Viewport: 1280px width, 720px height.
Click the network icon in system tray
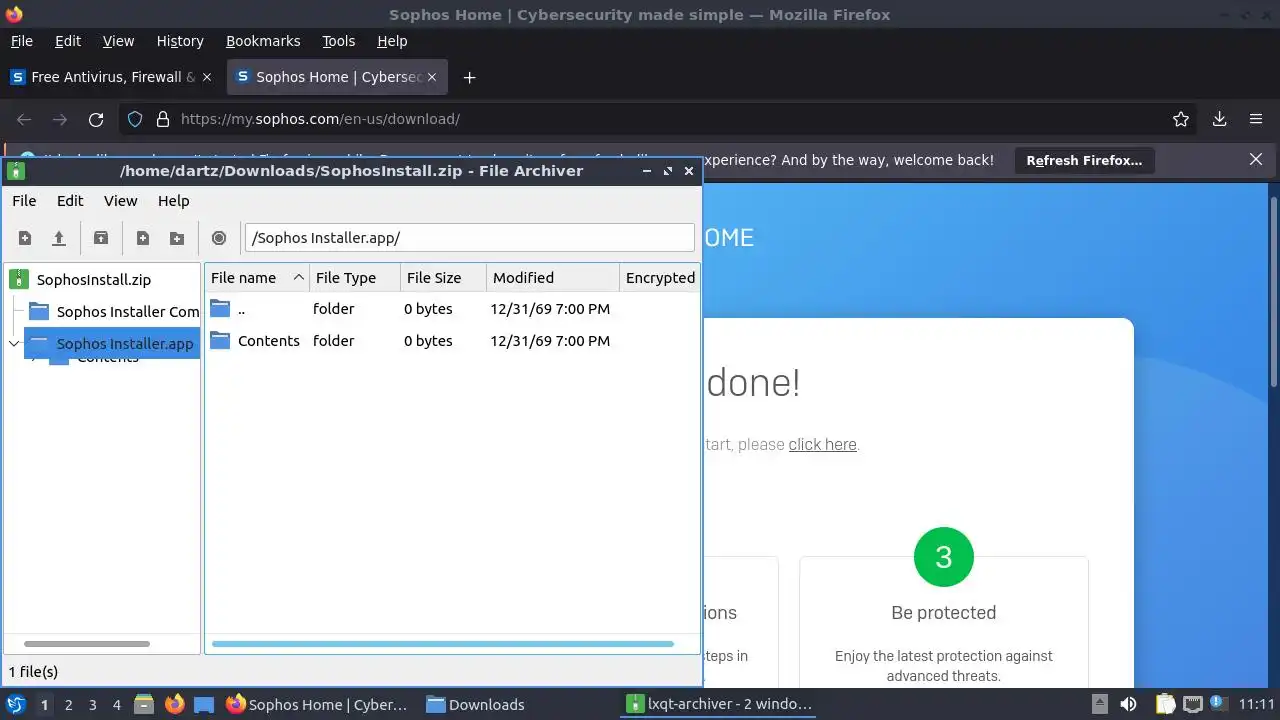tap(1193, 704)
